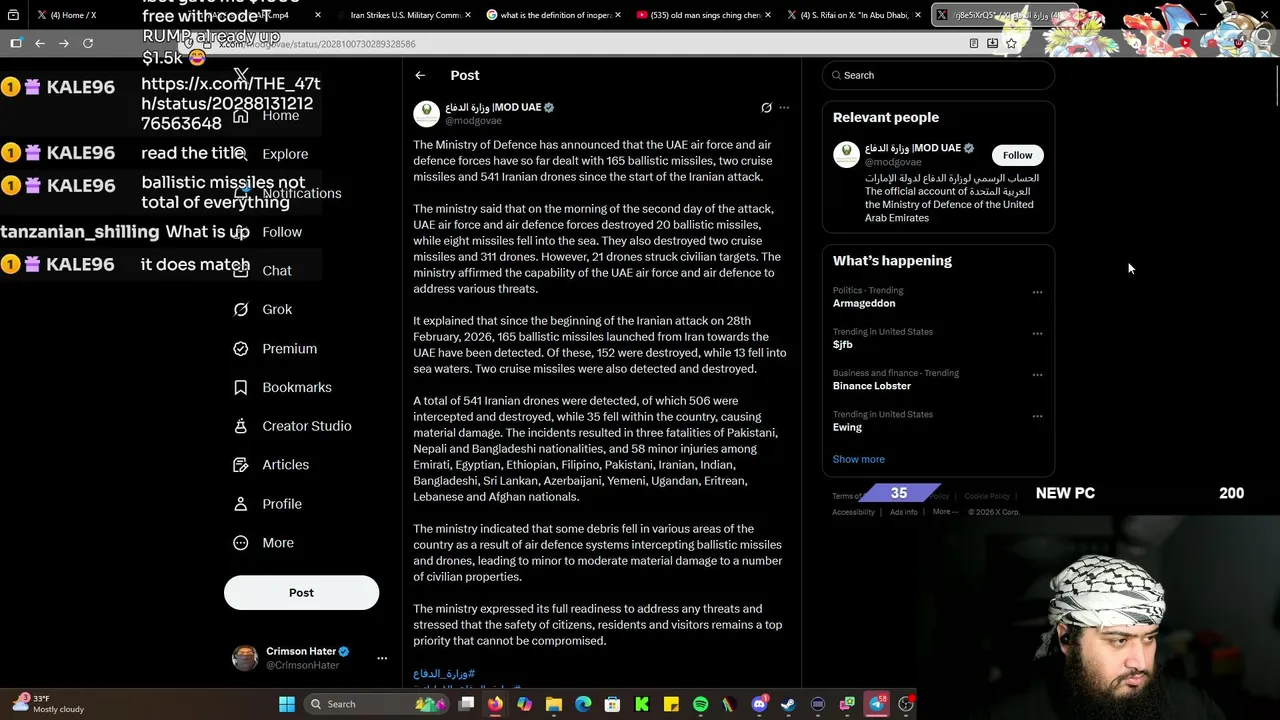
Task: Toggle reader view icon in address bar
Action: (974, 43)
